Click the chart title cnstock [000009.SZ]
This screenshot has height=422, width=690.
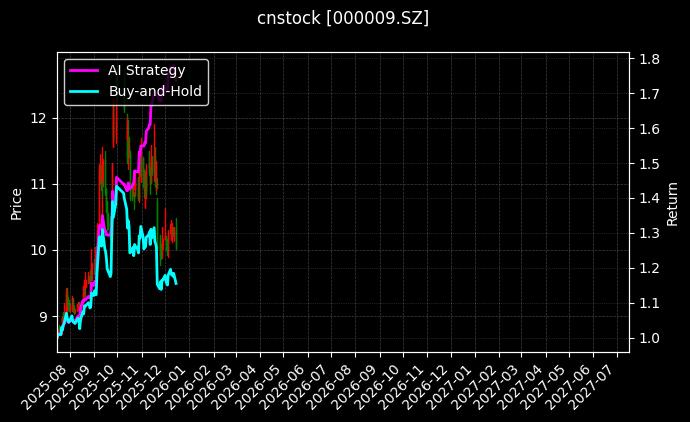(344, 19)
